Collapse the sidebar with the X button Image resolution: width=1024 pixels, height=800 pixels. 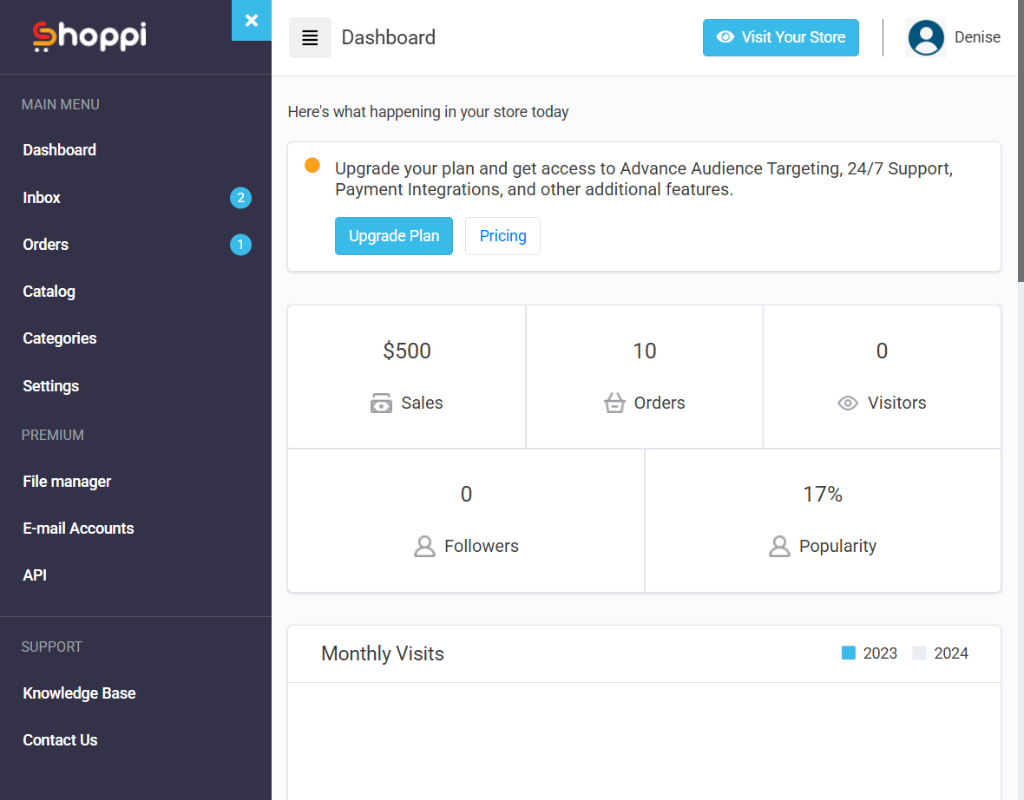[x=251, y=20]
